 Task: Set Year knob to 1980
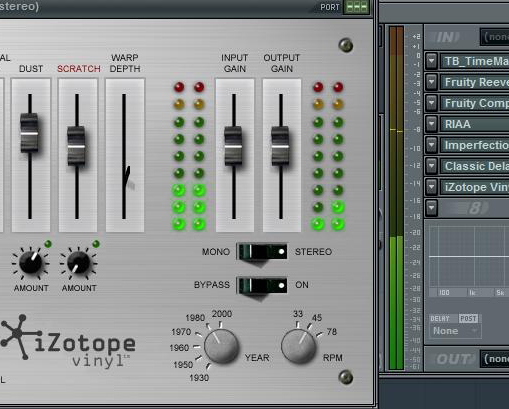[195, 318]
